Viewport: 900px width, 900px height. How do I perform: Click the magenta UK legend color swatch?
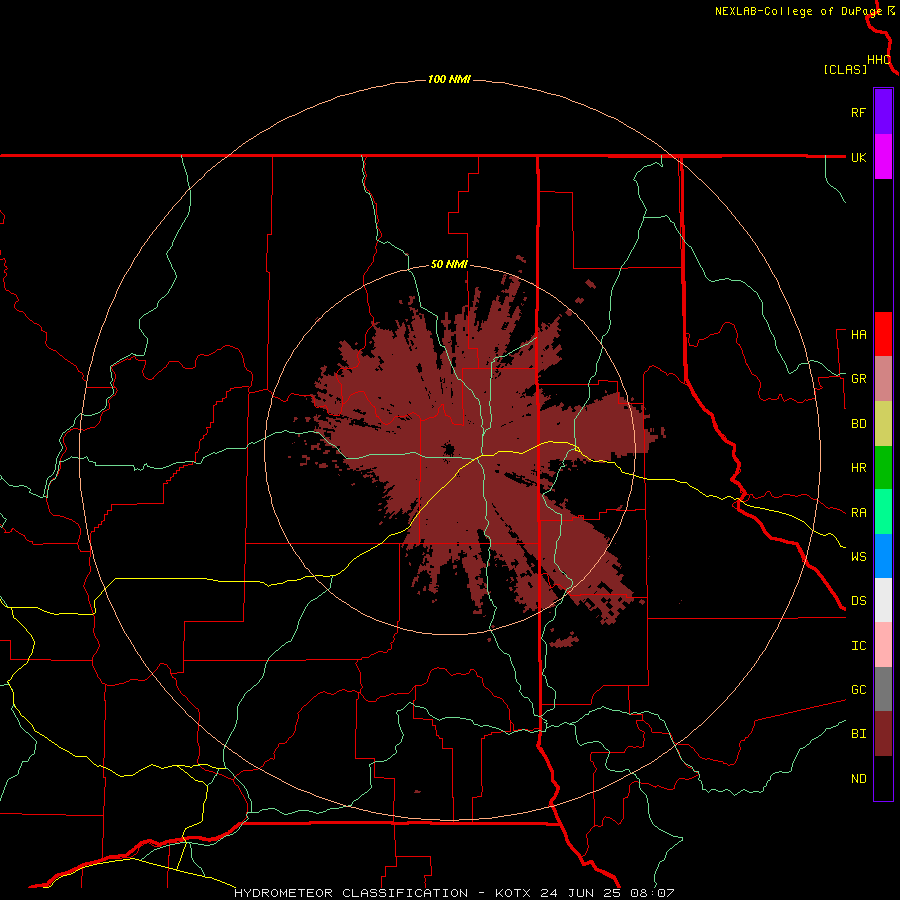tap(883, 157)
